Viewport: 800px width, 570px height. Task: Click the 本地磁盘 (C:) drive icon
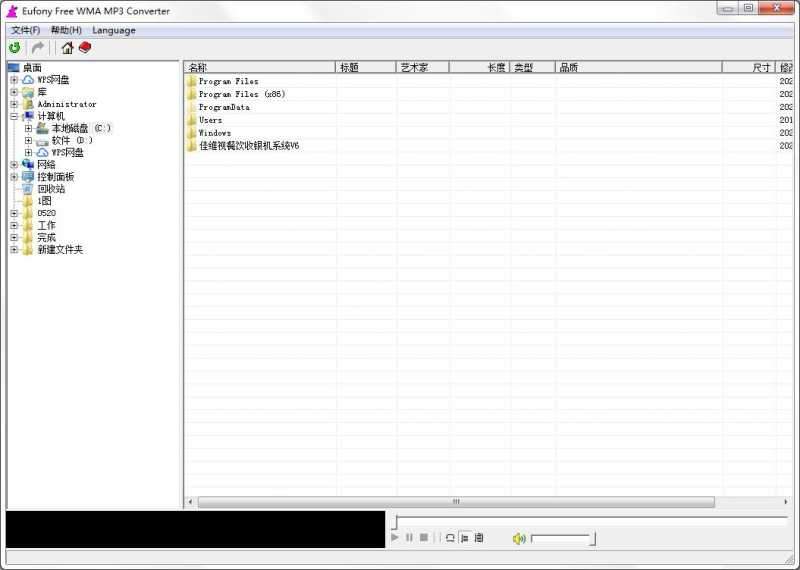(42, 128)
